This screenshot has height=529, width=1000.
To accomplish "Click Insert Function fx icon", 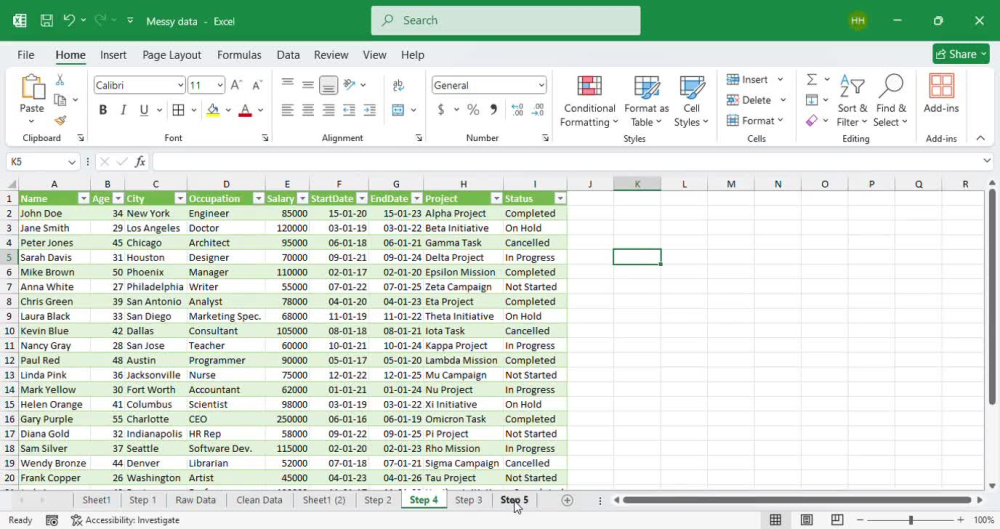I will point(140,161).
